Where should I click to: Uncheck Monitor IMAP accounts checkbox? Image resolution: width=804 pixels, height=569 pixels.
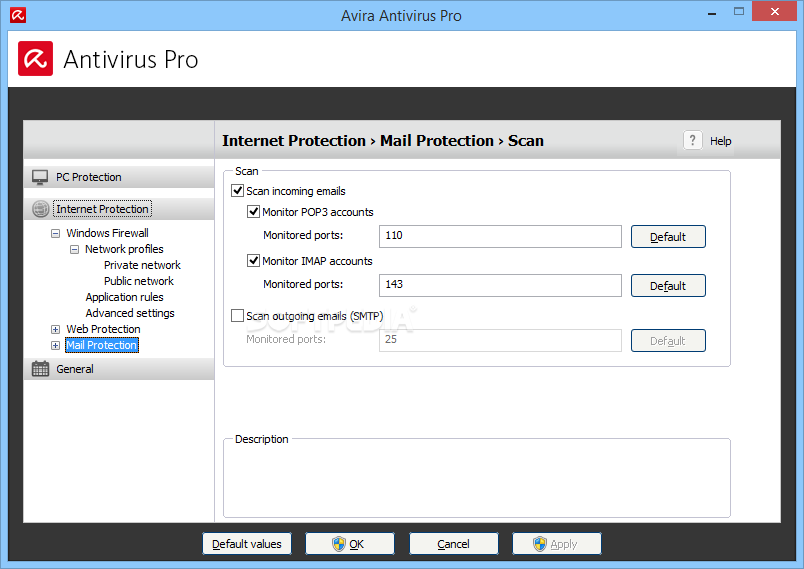[x=253, y=261]
